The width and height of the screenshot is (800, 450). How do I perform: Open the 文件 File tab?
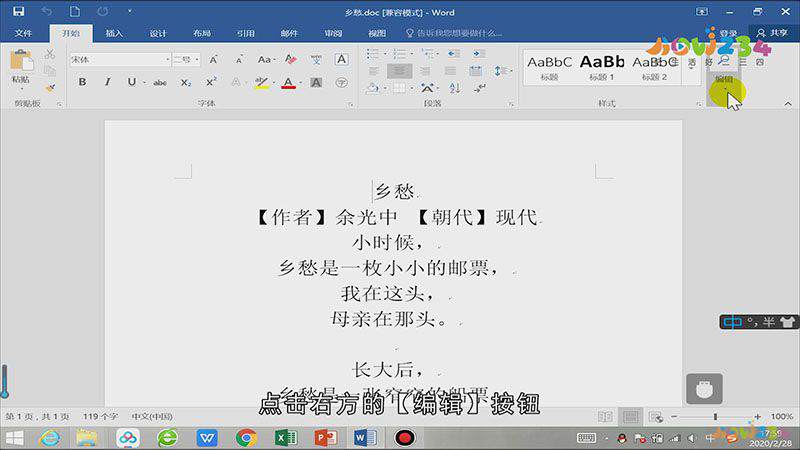pyautogui.click(x=23, y=33)
